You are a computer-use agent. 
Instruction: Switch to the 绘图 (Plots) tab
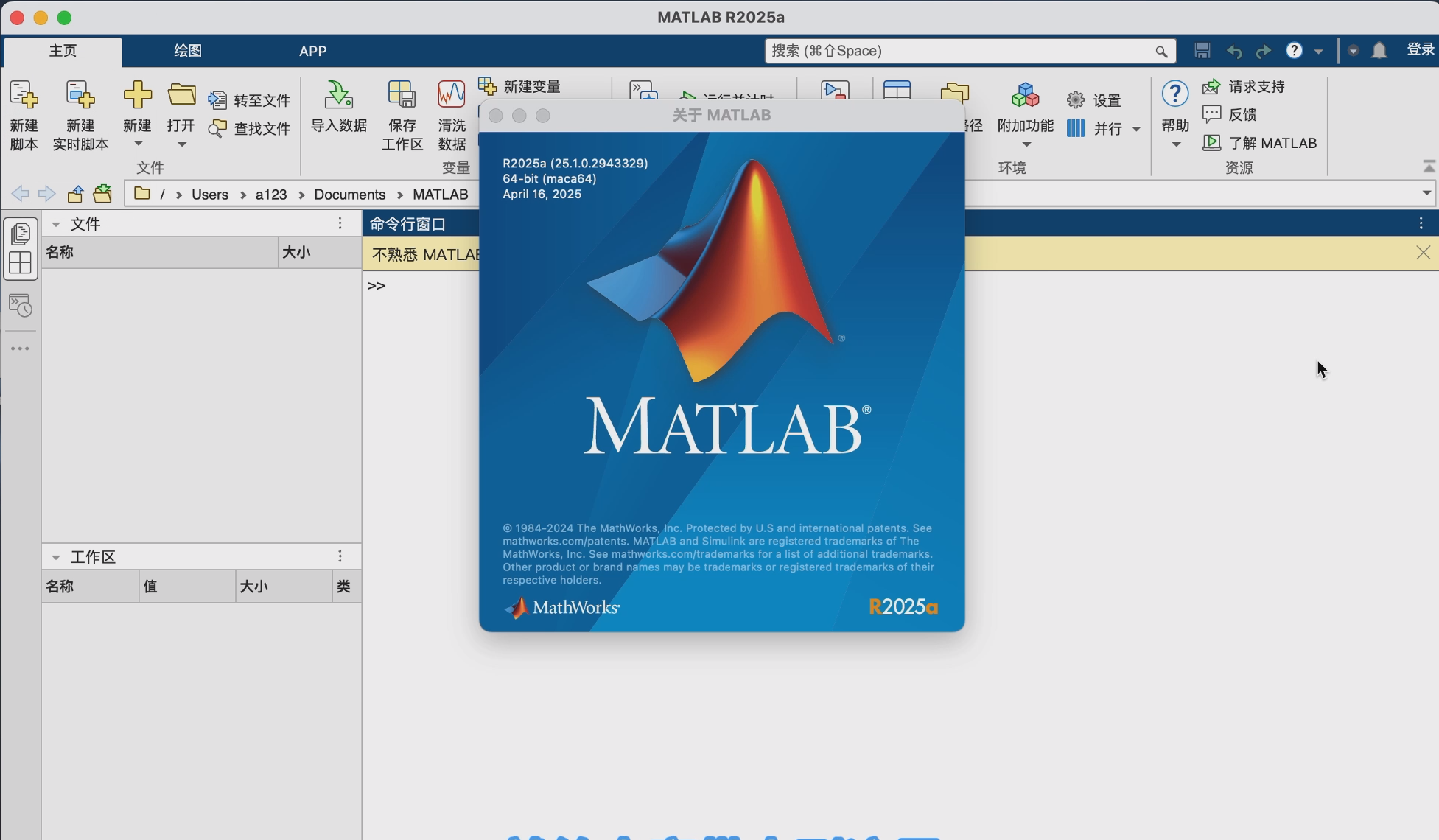point(187,51)
